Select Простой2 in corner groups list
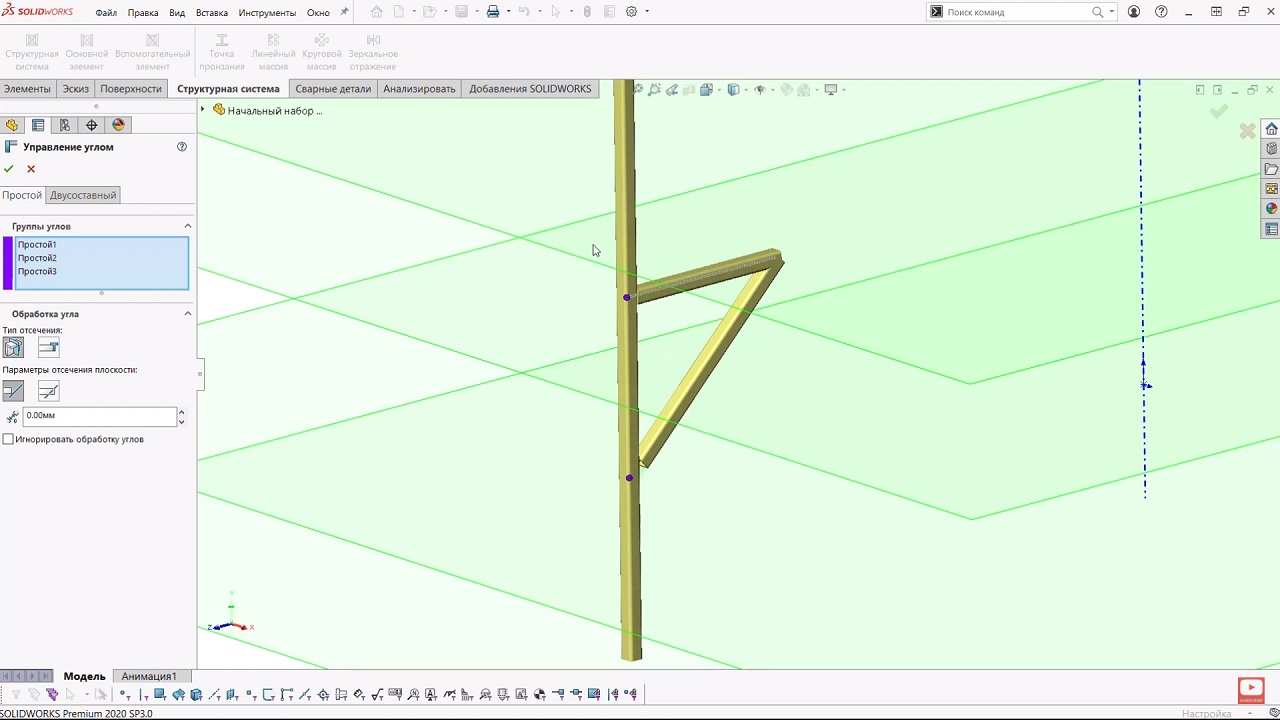Screen dimensions: 1280x720 [x=37, y=258]
